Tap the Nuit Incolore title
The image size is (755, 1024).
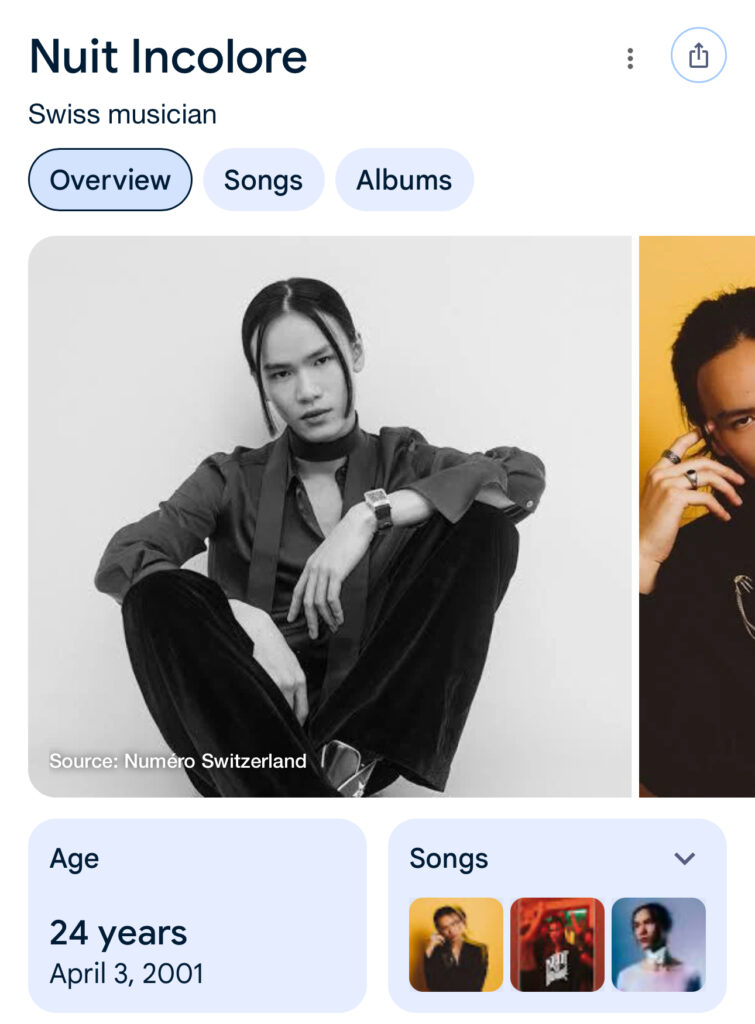pos(168,57)
